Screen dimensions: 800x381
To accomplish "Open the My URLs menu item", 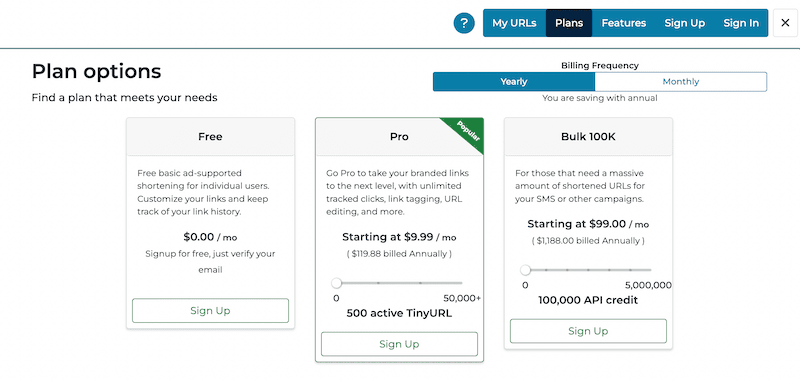I will [x=514, y=23].
